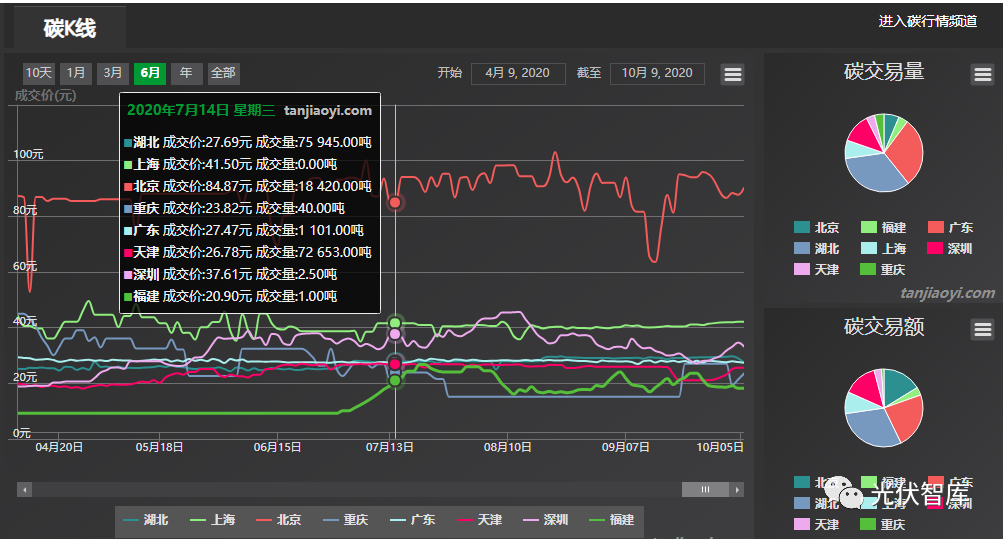Open the main chart hamburger menu
This screenshot has width=1003, height=539.
732,74
